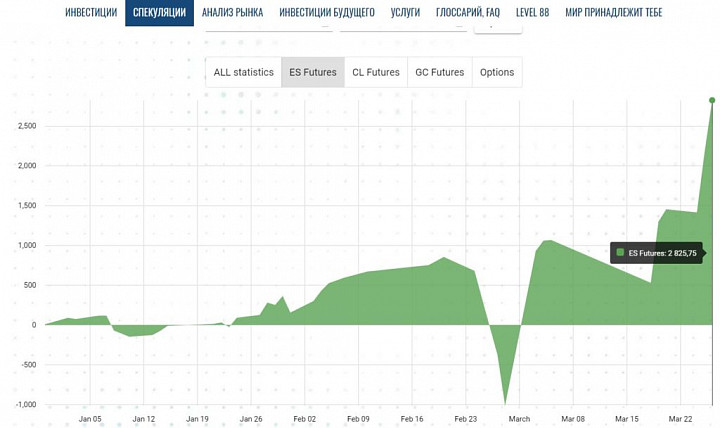Show the GC Futures tab

(440, 72)
